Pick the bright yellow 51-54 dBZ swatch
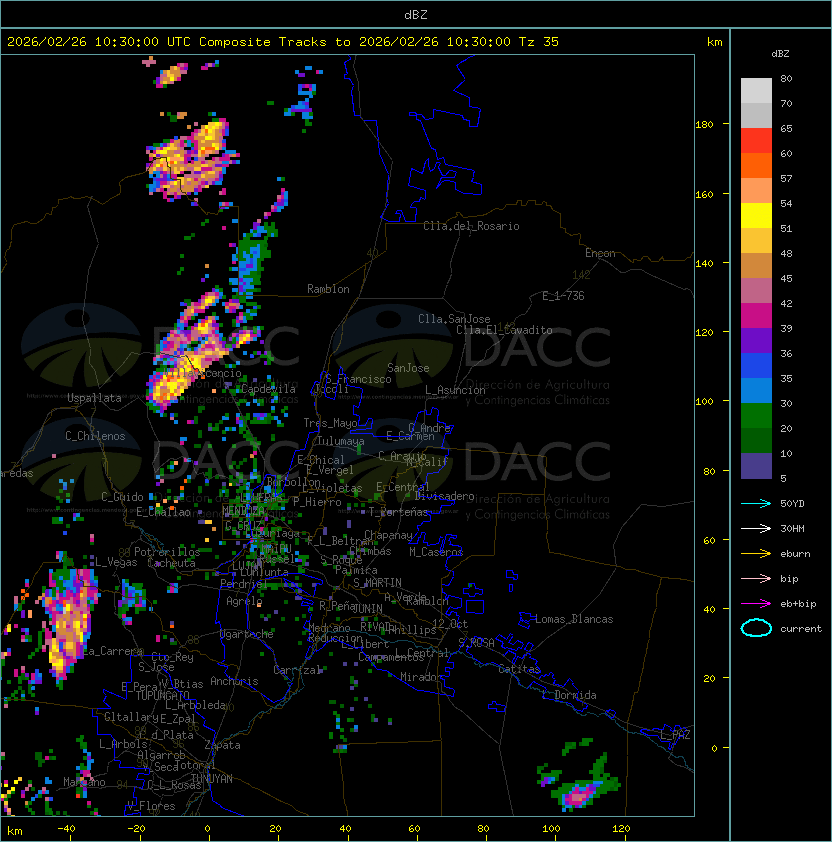This screenshot has width=832, height=842. tap(756, 215)
